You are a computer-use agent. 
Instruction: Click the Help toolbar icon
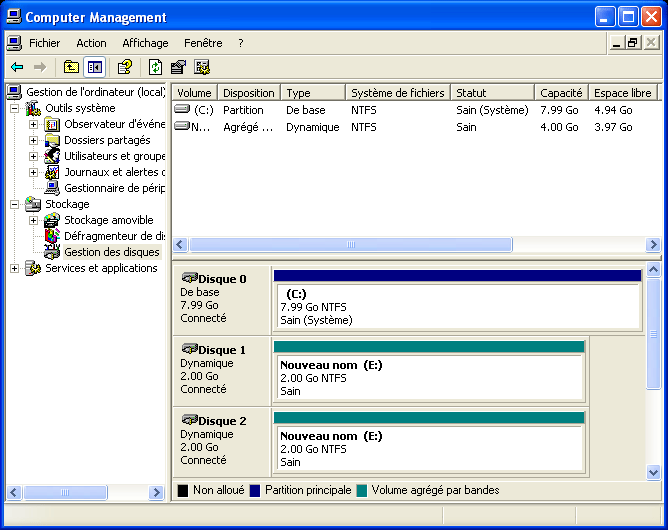point(125,67)
